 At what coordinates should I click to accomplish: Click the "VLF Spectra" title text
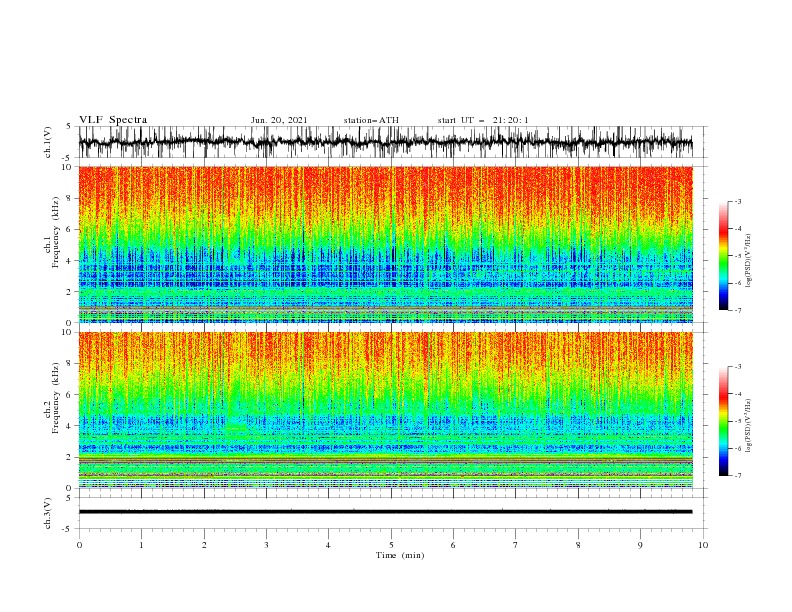click(x=113, y=120)
